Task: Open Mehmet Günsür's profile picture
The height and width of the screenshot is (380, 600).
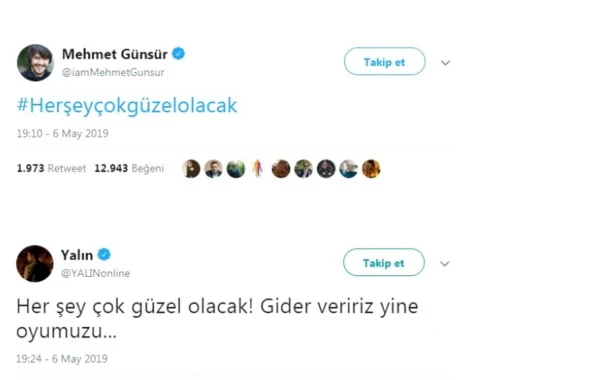Action: click(35, 63)
